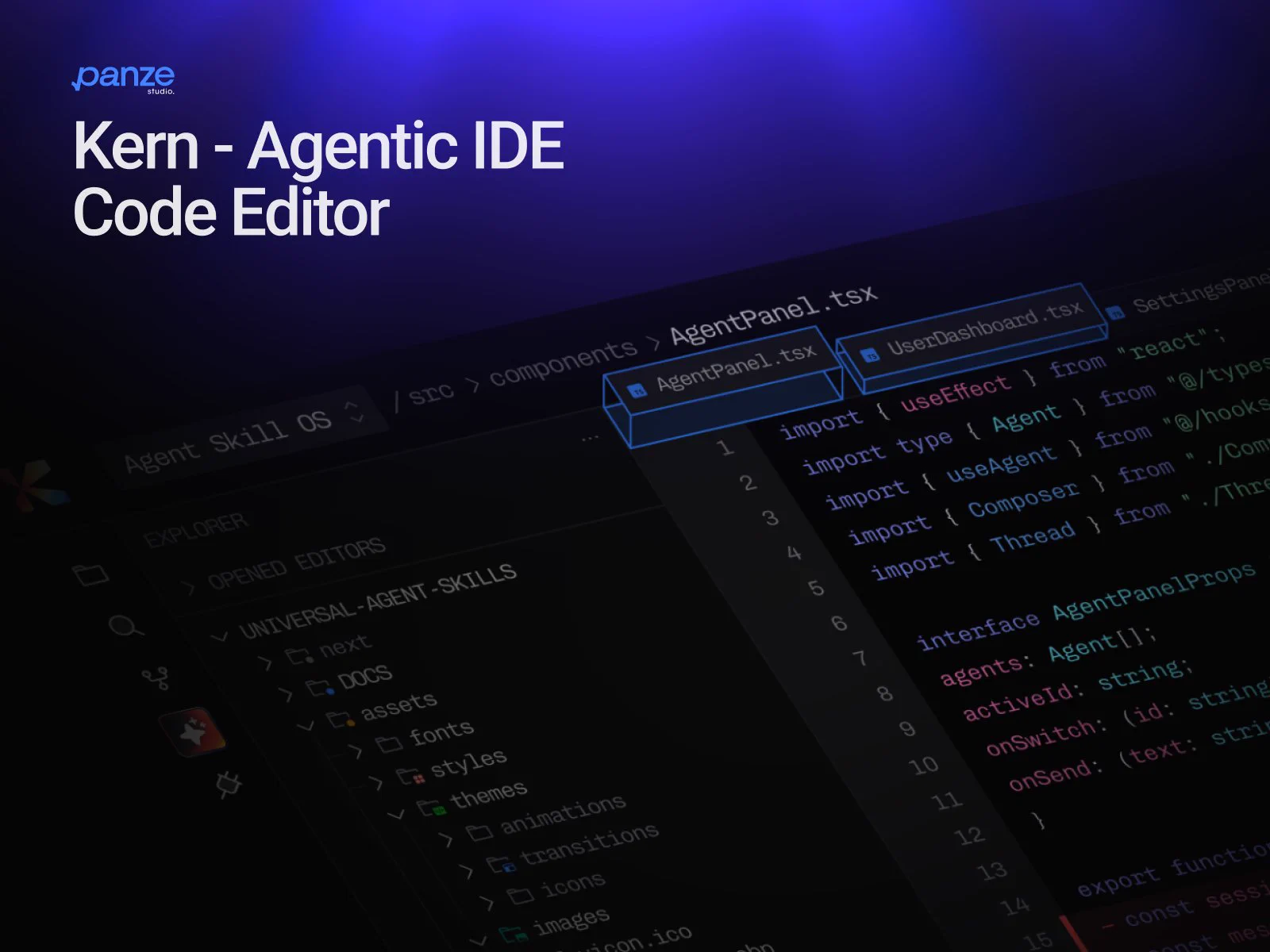
Task: Select the animations folder label
Action: coord(563,814)
